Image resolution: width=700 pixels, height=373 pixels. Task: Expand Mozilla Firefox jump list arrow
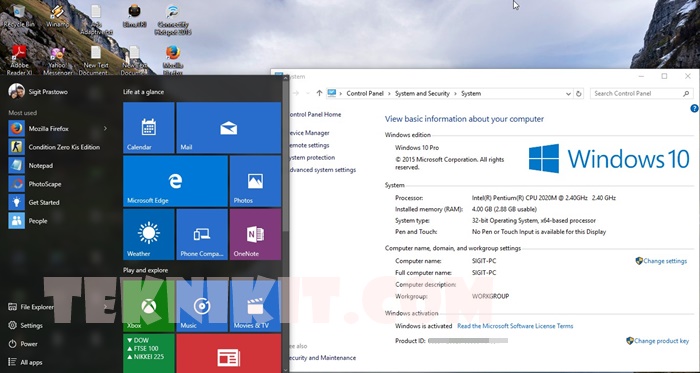pos(105,128)
